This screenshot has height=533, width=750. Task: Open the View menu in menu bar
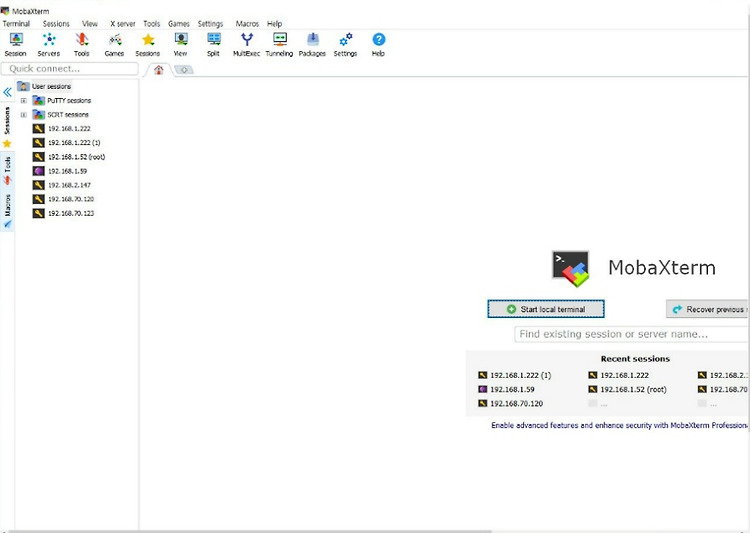89,23
